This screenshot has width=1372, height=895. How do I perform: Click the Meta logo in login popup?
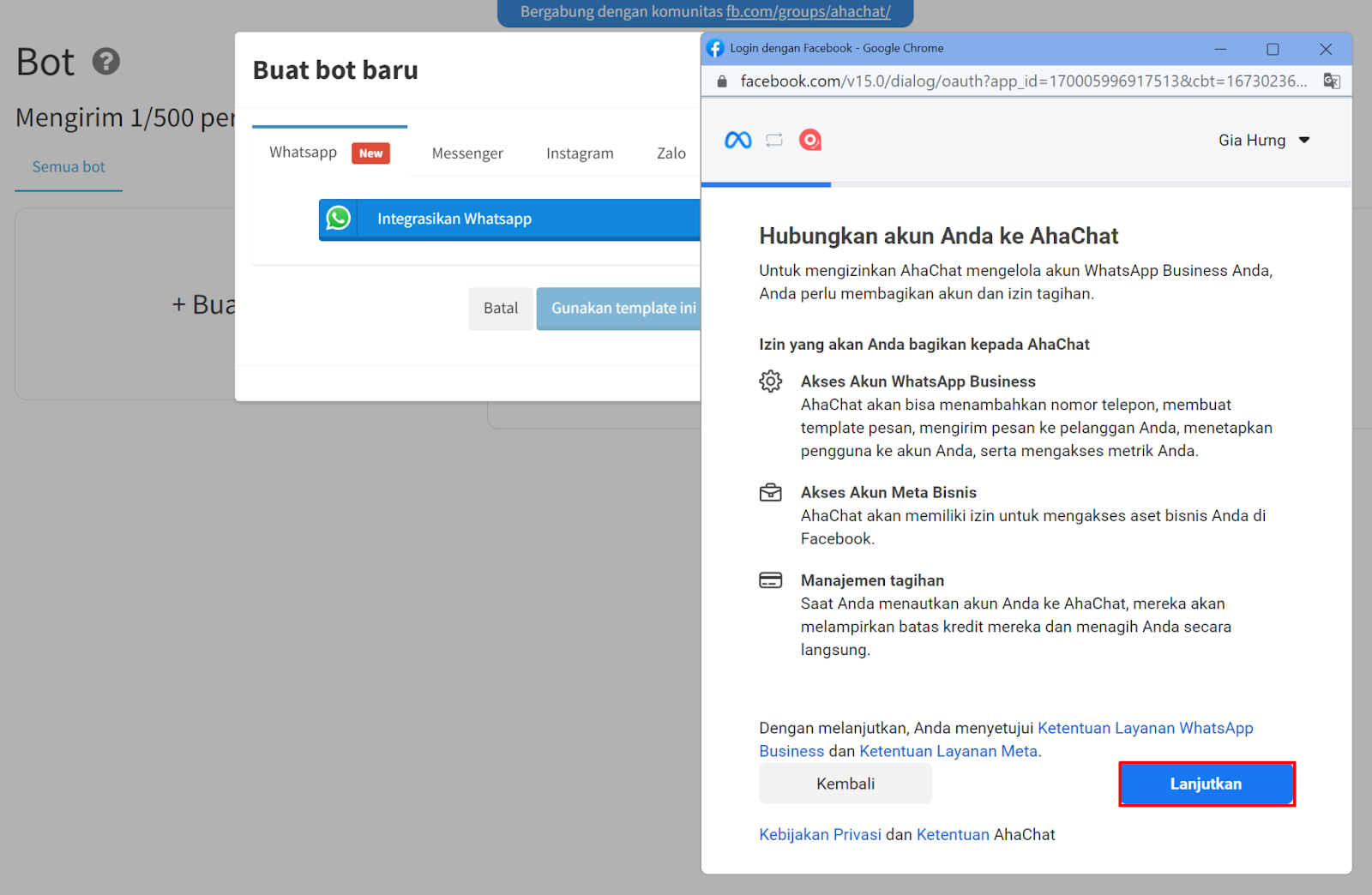[x=738, y=140]
